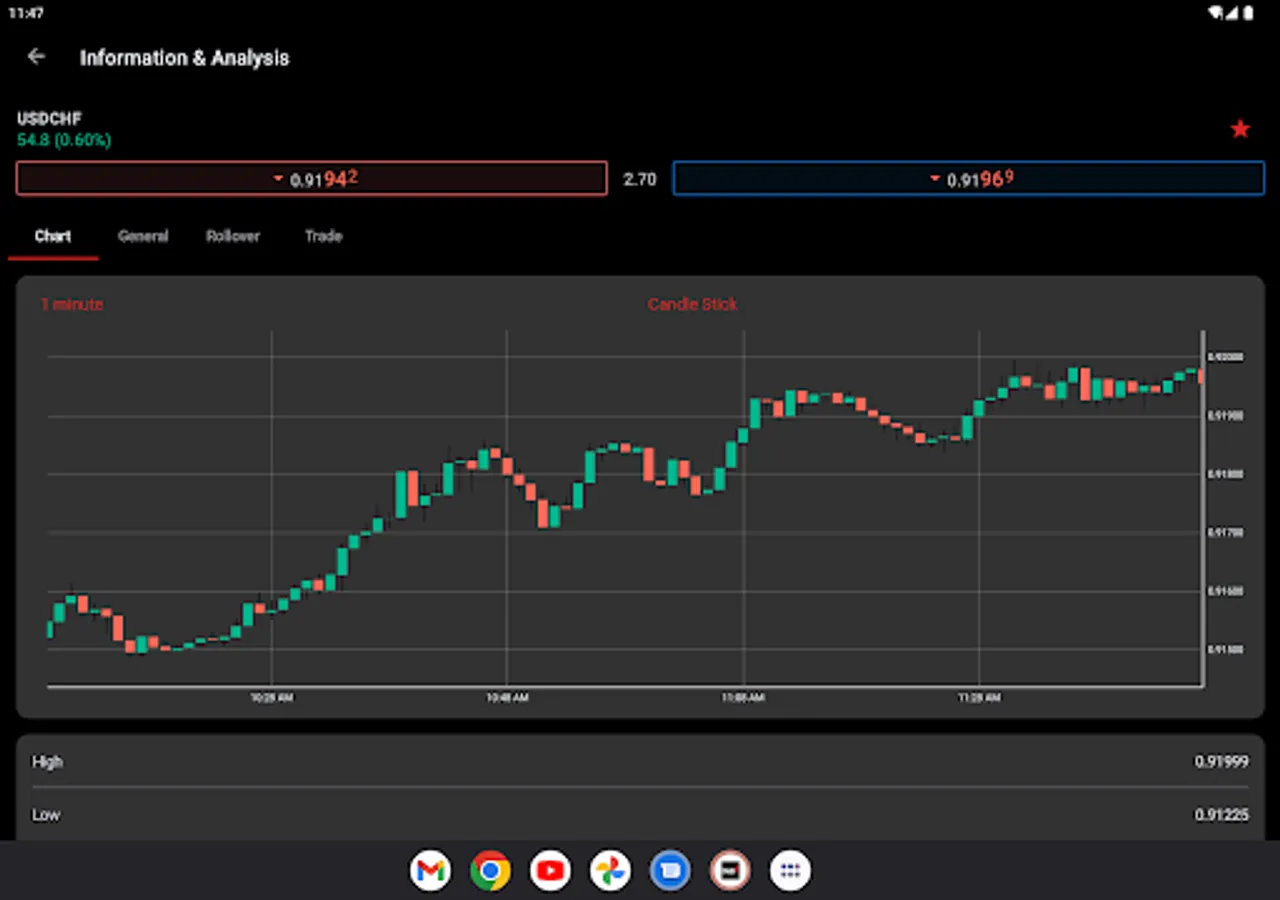Click the Information & Analysis title

(185, 58)
